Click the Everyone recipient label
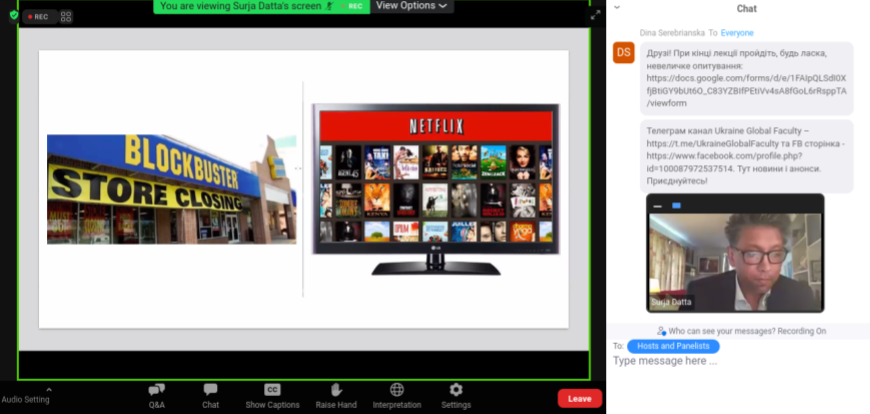The image size is (870, 414). [x=737, y=32]
